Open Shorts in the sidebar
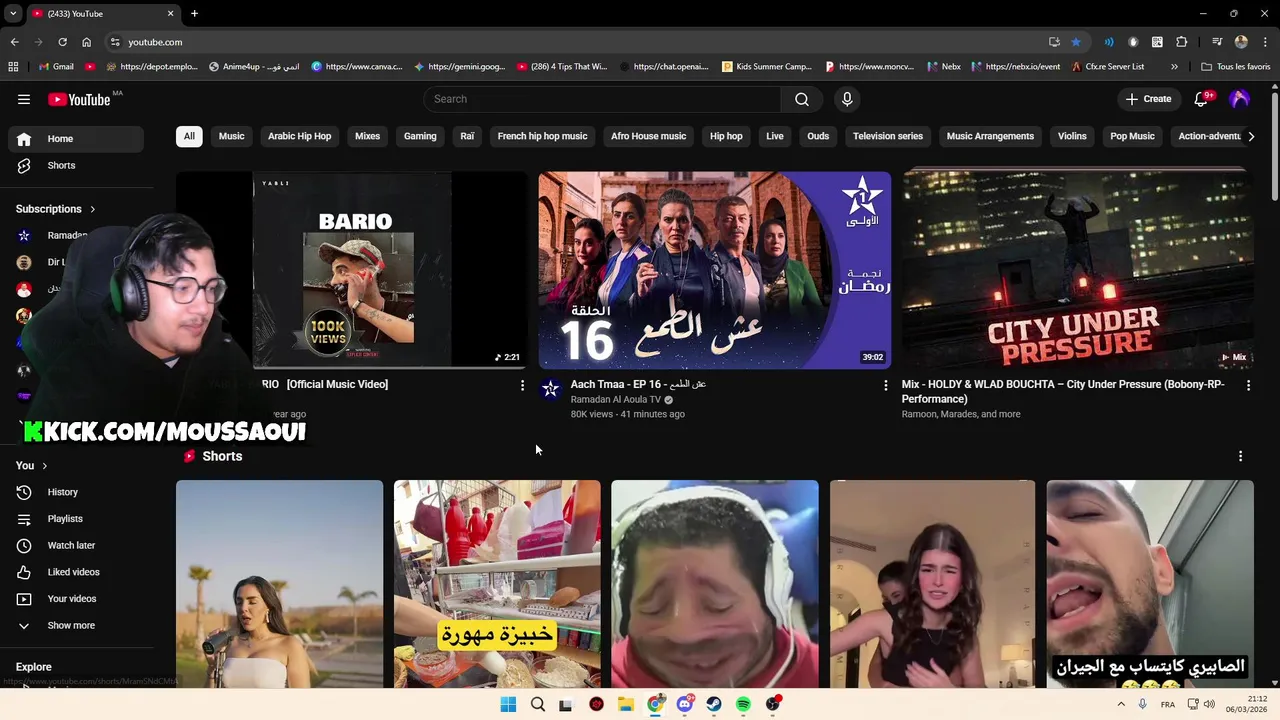This screenshot has height=720, width=1280. (x=76, y=165)
